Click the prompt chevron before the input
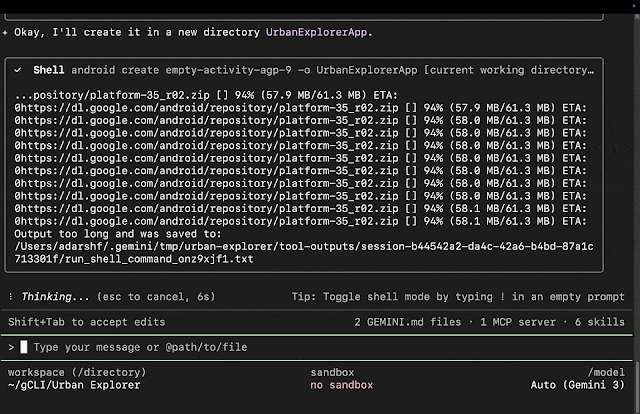The image size is (640, 414). click(x=10, y=347)
